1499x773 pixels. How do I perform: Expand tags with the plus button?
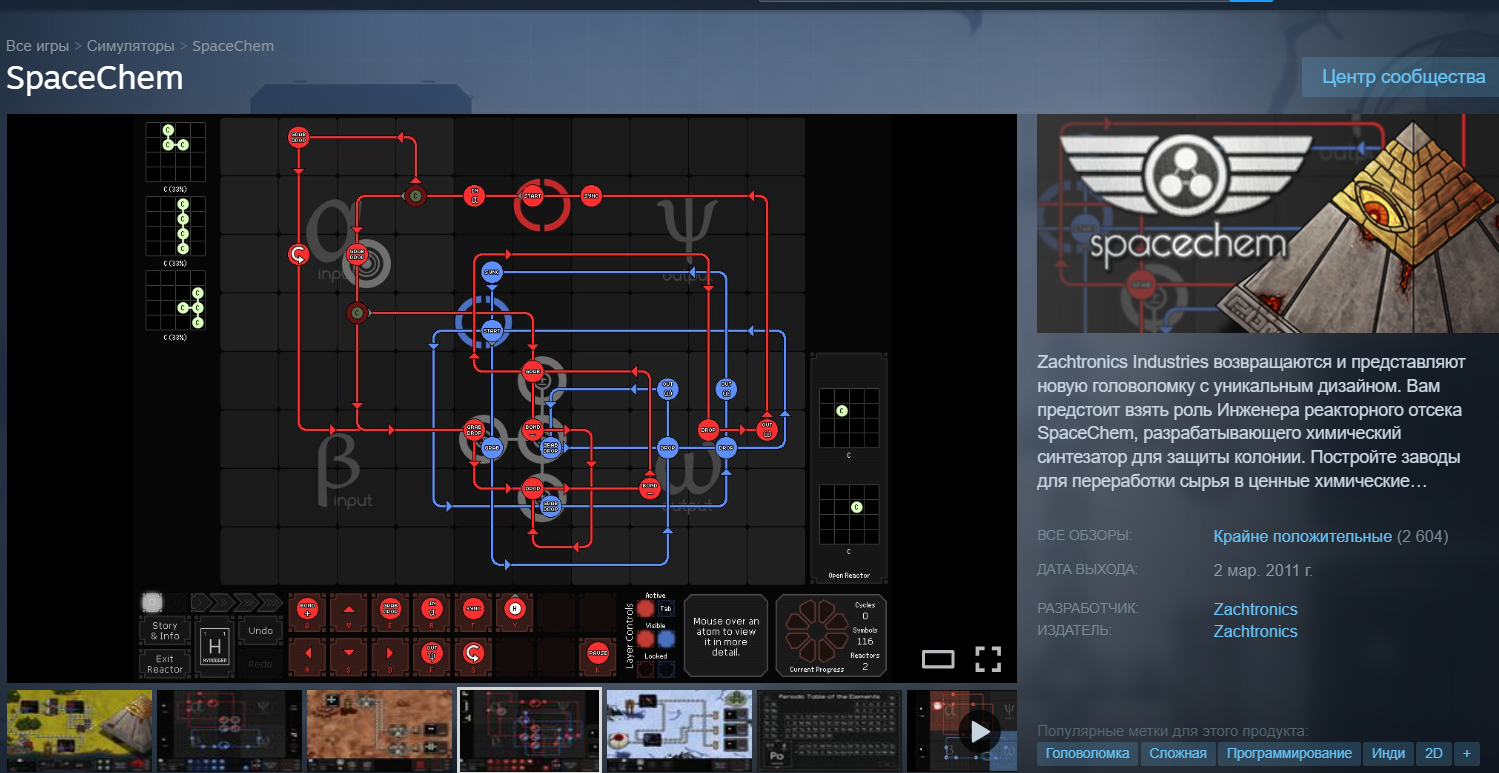tap(1467, 753)
